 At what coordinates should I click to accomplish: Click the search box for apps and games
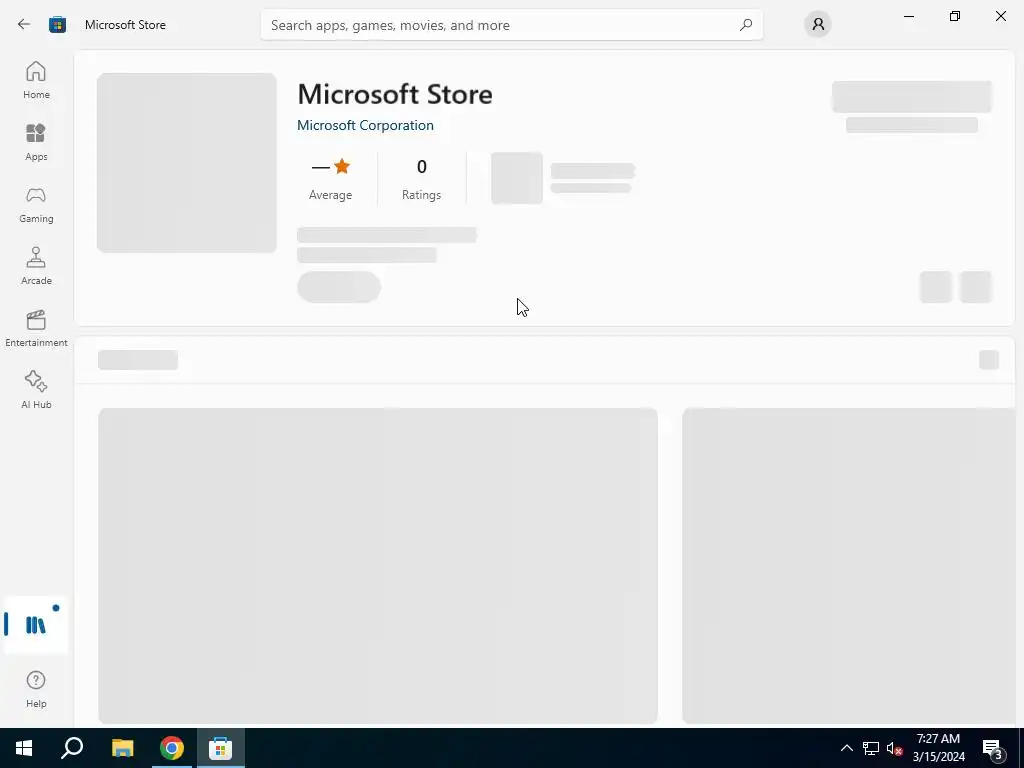tap(511, 25)
